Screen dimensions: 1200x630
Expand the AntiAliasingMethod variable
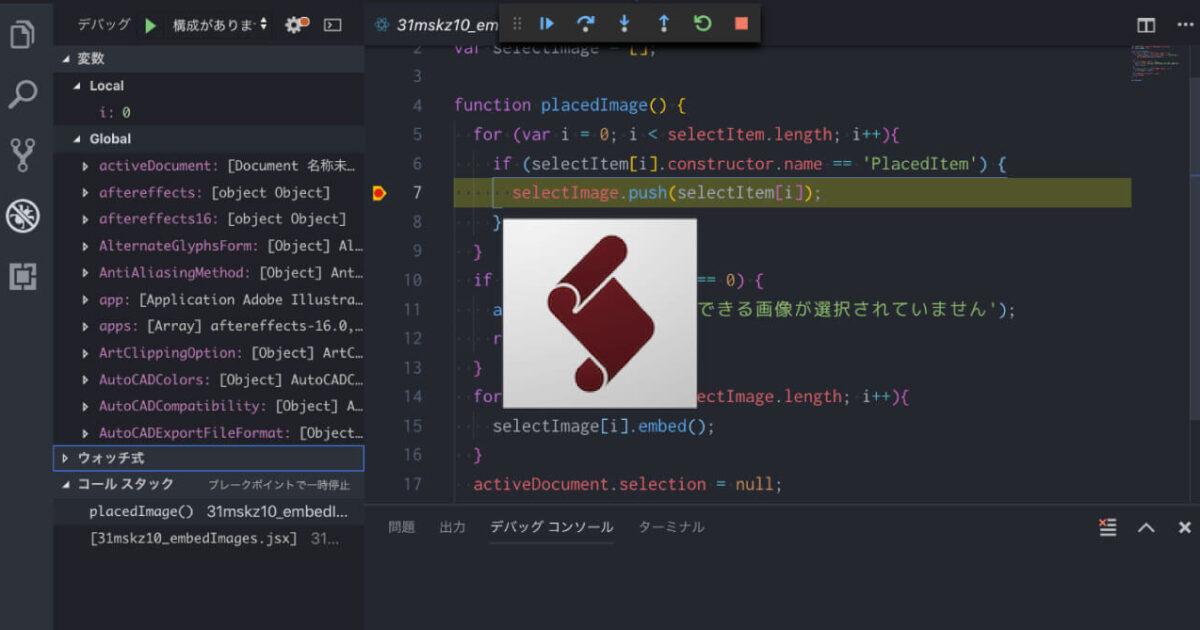(x=86, y=273)
